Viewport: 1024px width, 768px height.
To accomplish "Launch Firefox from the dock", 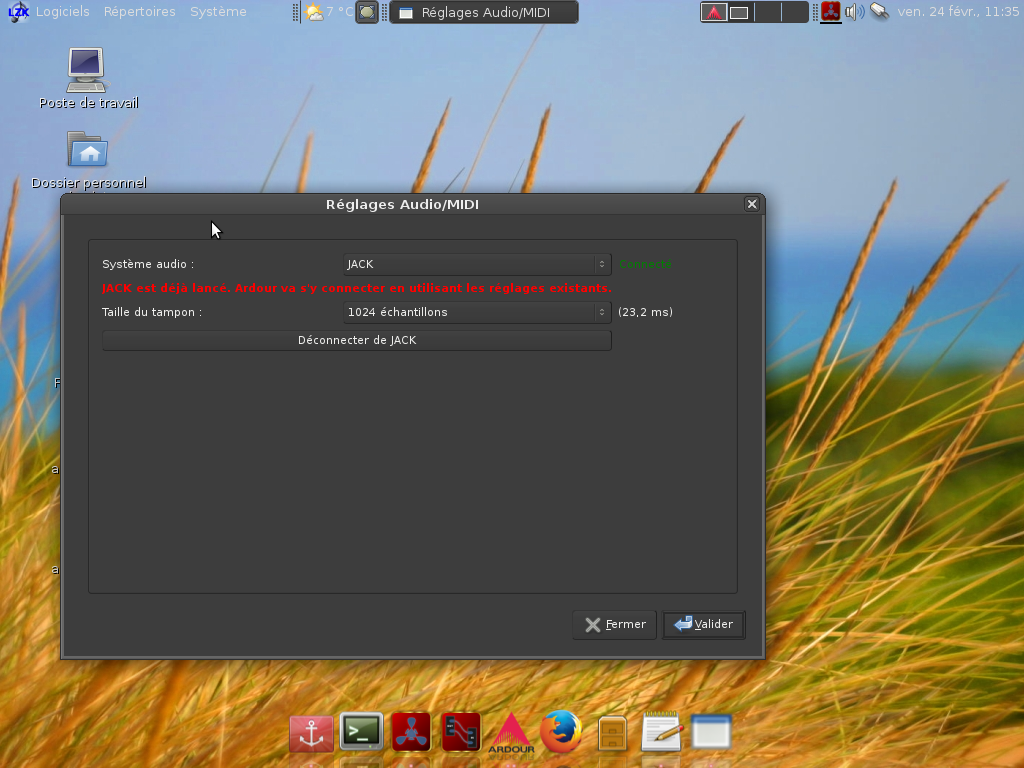I will click(561, 731).
